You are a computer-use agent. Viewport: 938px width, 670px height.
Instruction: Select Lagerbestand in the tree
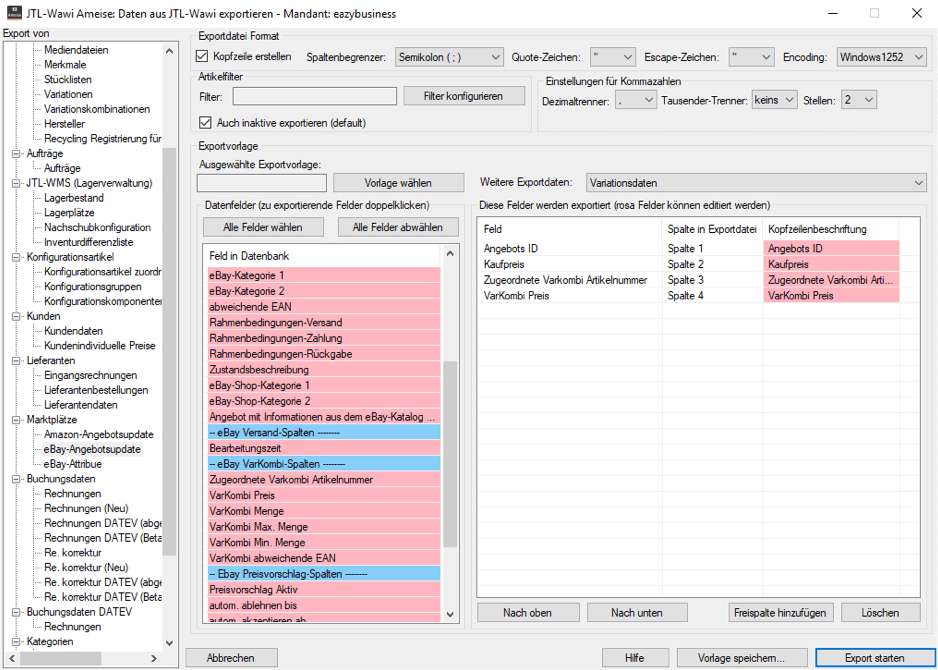point(74,198)
